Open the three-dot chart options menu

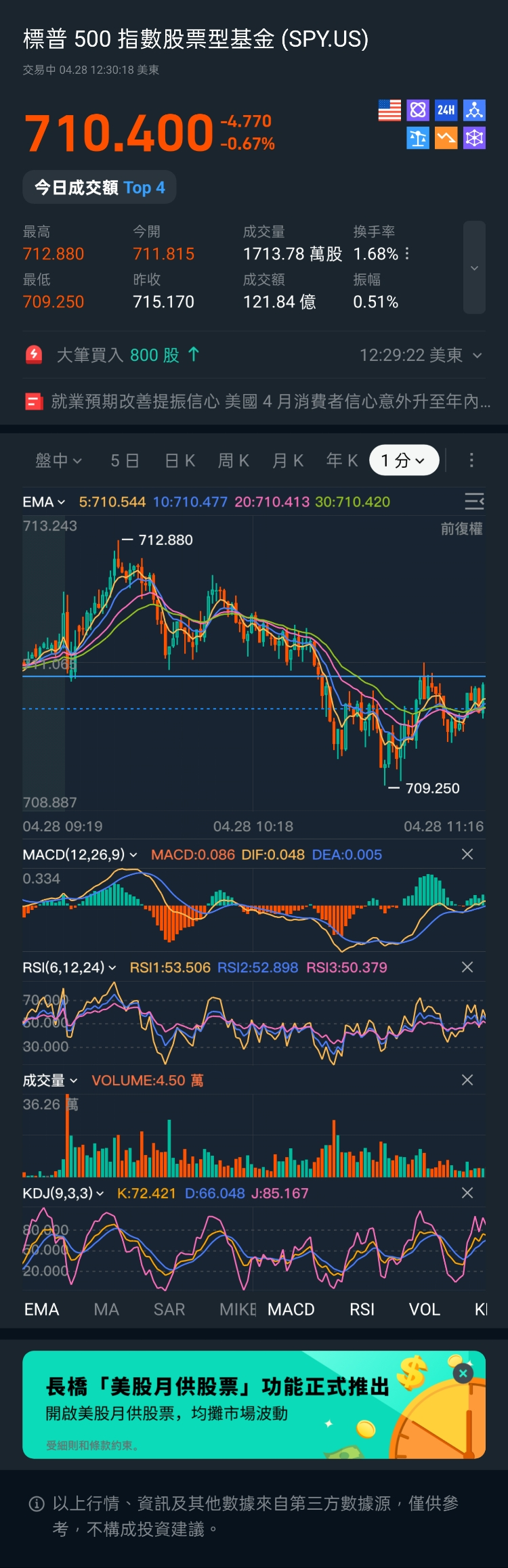point(471,460)
